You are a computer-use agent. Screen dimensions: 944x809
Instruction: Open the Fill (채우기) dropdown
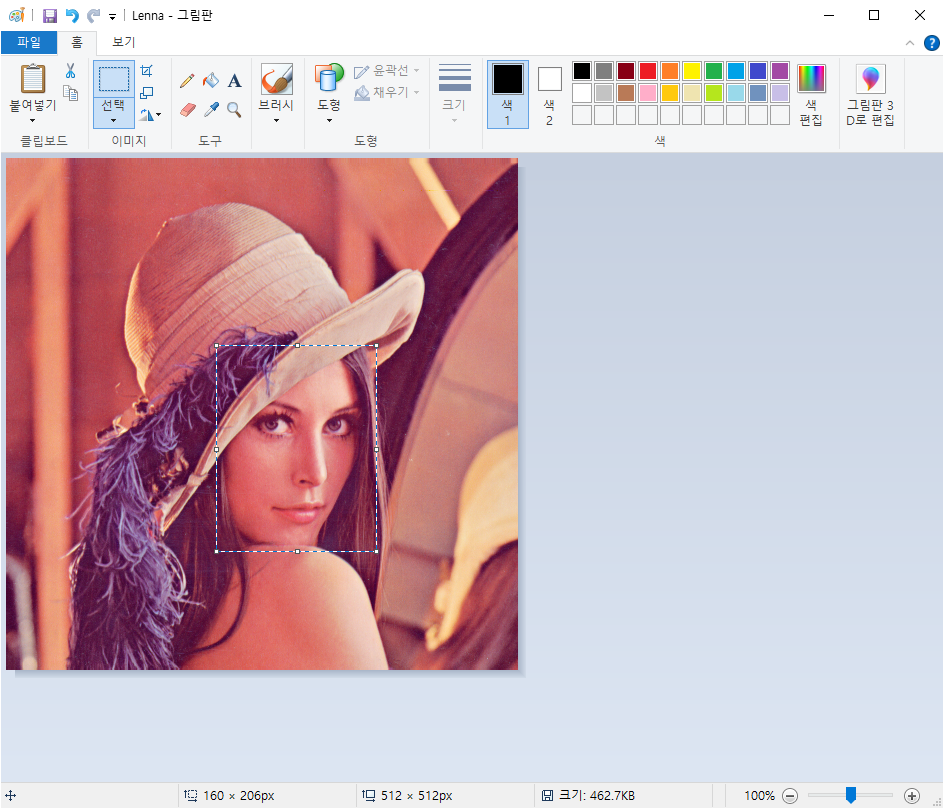point(387,93)
